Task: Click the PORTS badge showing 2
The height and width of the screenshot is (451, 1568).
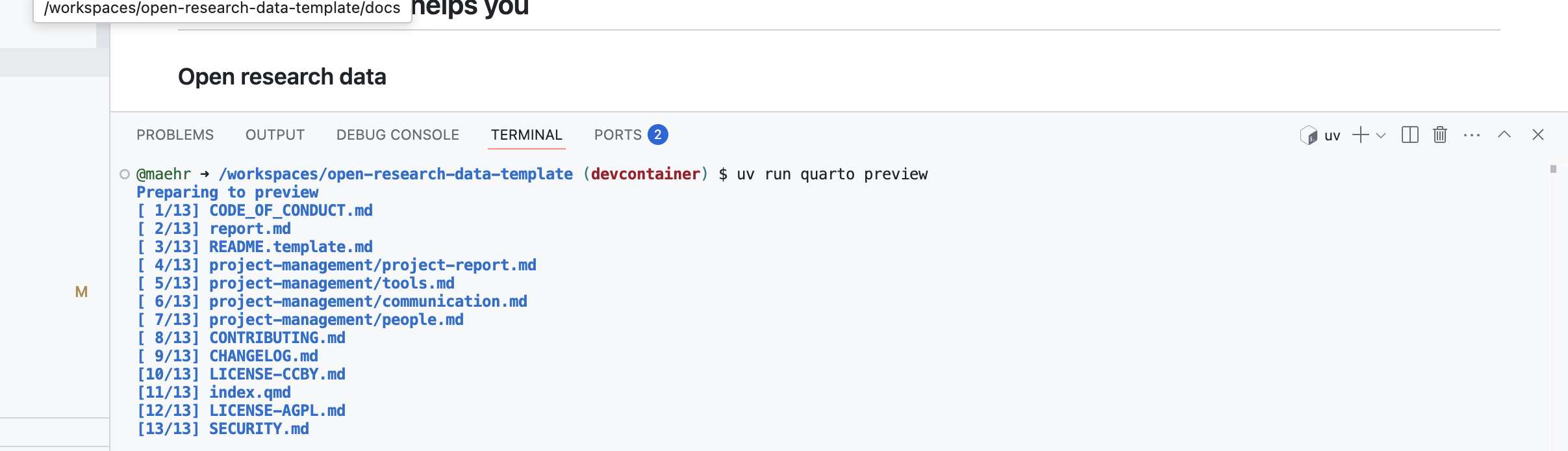Action: [658, 135]
